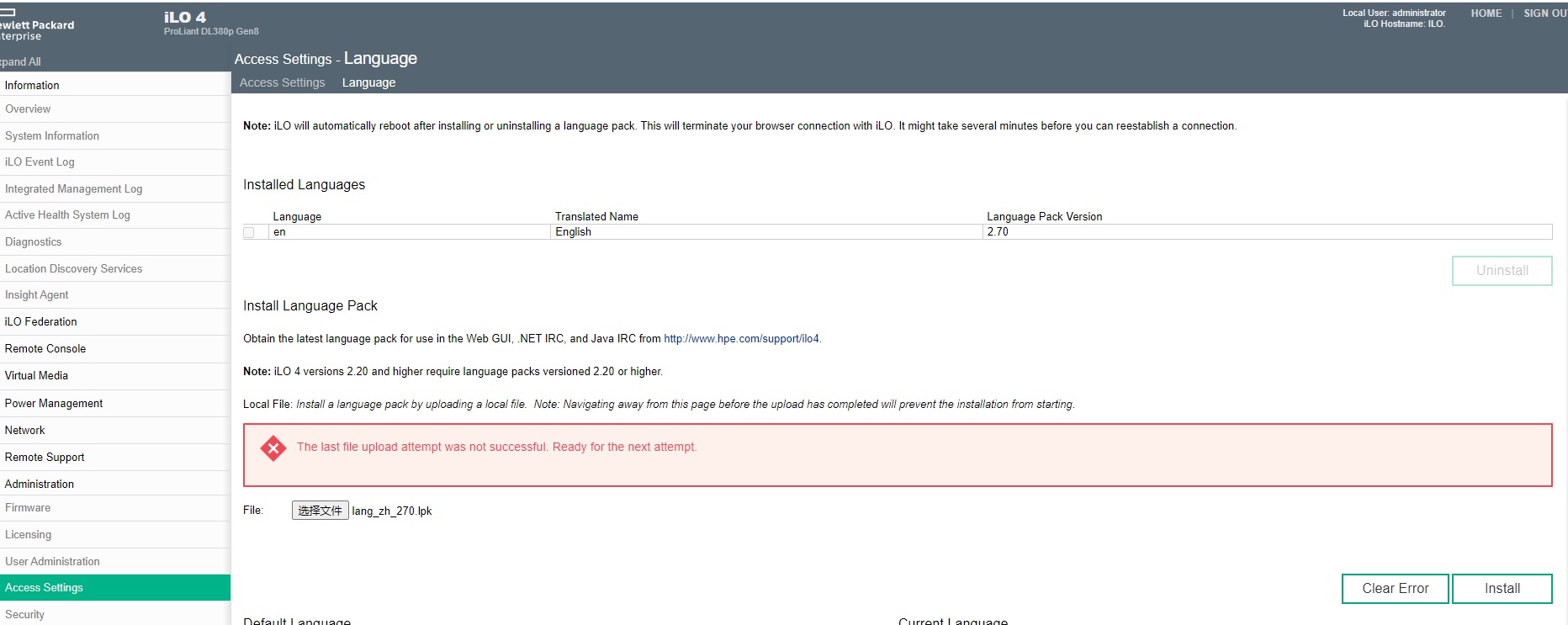Click the 'en' language cell

(409, 232)
